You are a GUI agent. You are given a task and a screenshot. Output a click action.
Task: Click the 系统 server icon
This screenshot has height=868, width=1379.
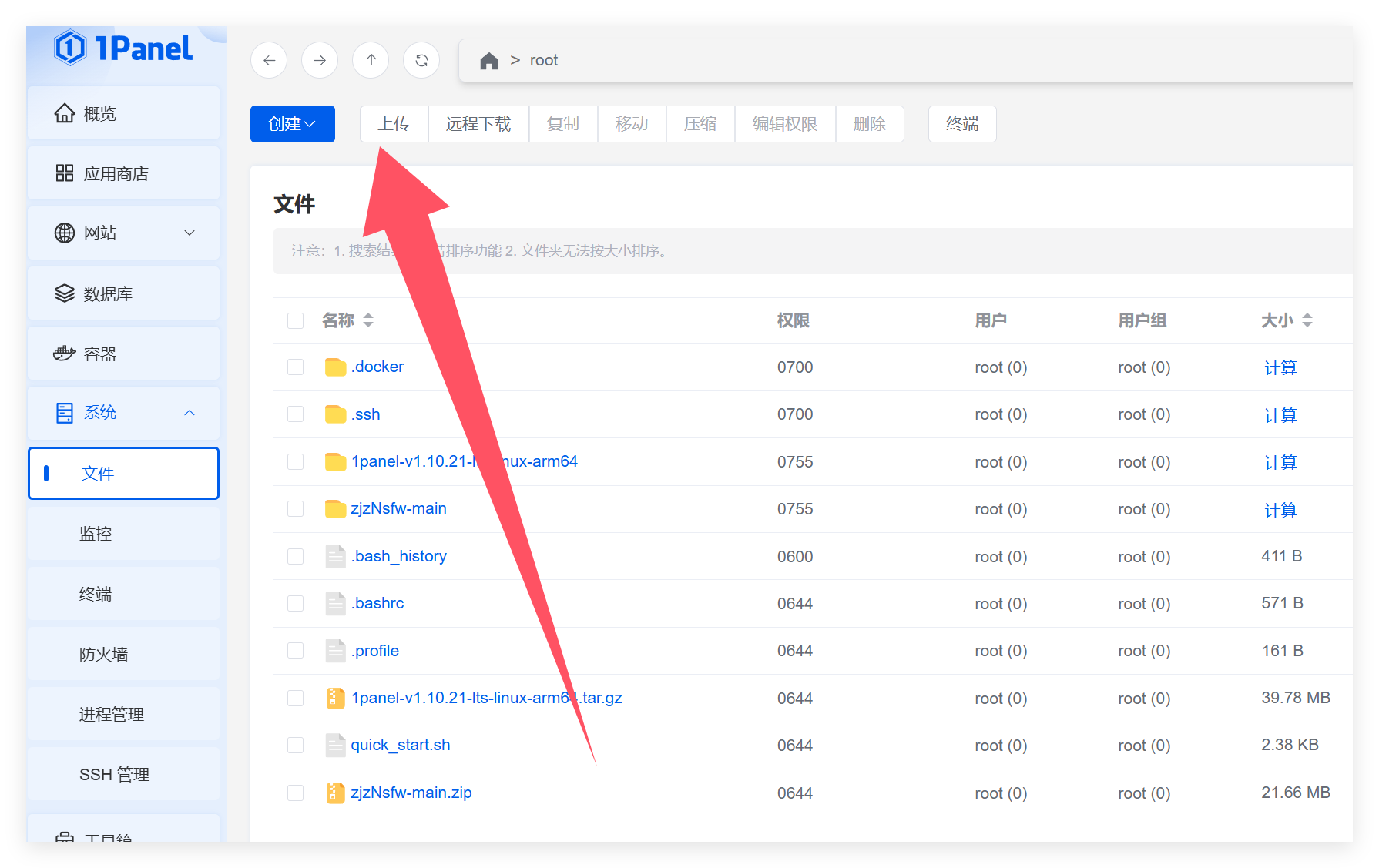point(65,413)
